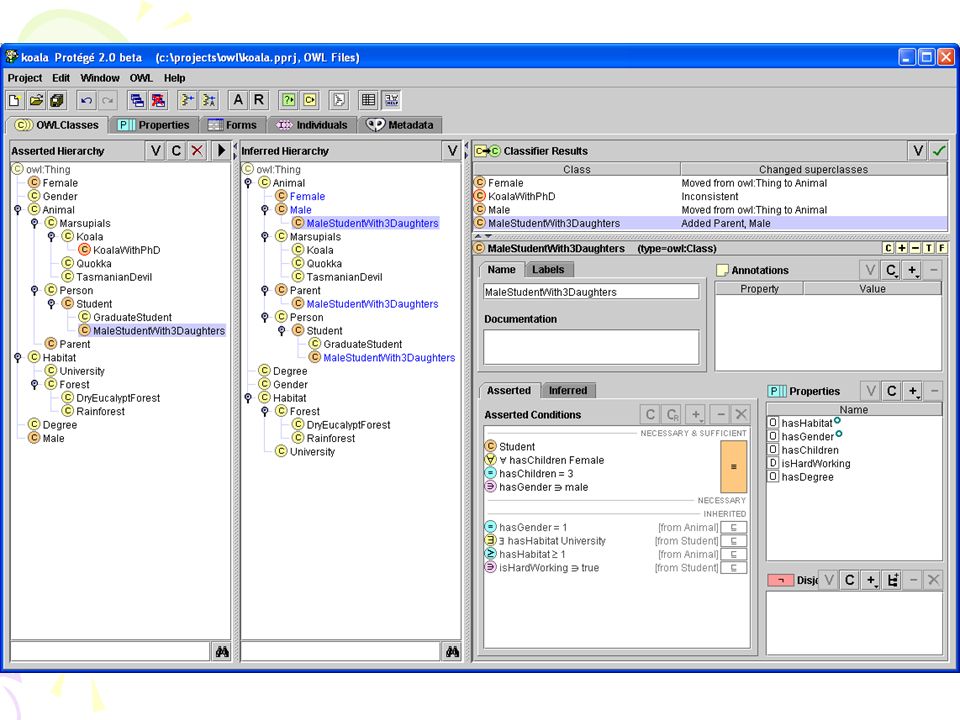Click the subset button on the isHardWorking row
Viewport: 960px width, 720px height.
(x=733, y=568)
